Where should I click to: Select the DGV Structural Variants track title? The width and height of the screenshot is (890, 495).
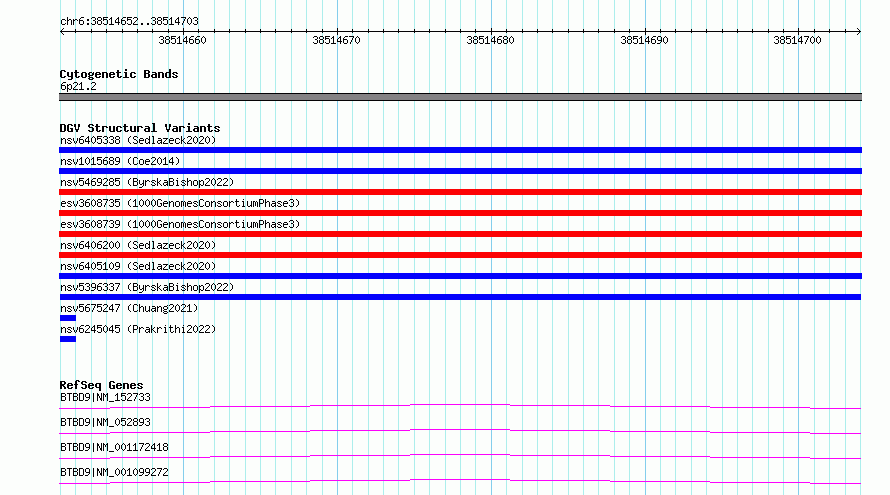click(140, 128)
